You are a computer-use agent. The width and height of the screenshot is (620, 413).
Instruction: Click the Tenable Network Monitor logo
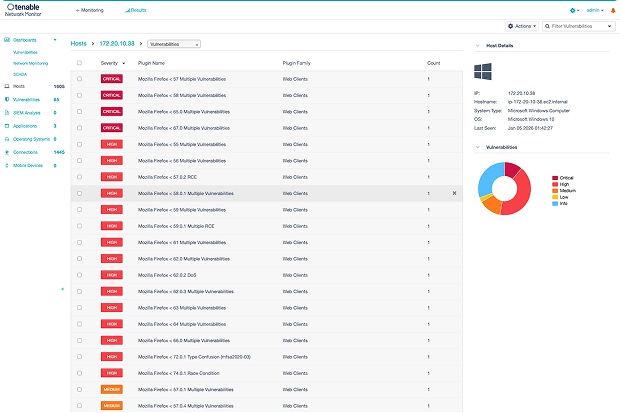(x=23, y=10)
